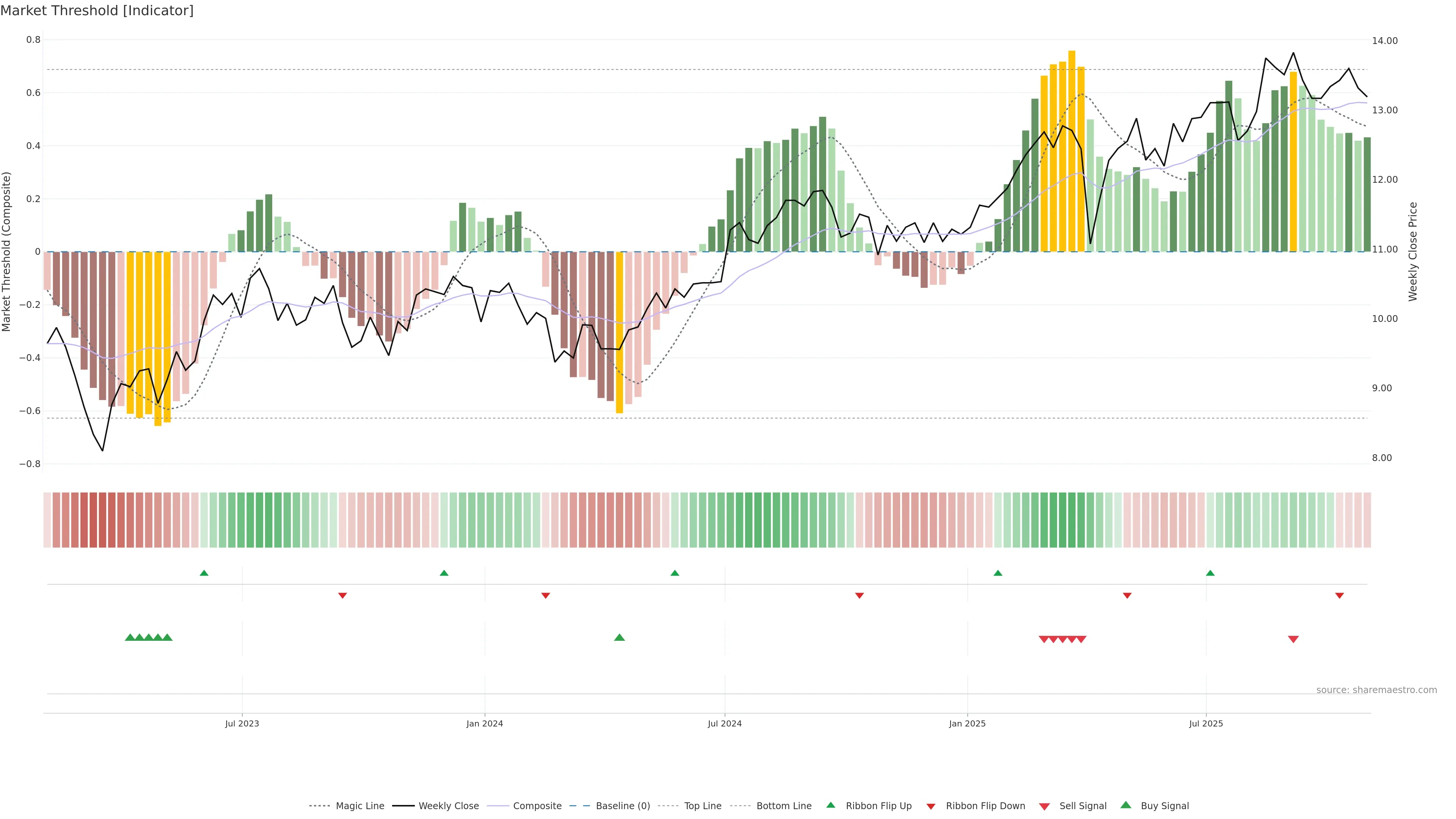Click the single buy signal triangle near April 2024
The height and width of the screenshot is (819, 1456).
point(620,637)
